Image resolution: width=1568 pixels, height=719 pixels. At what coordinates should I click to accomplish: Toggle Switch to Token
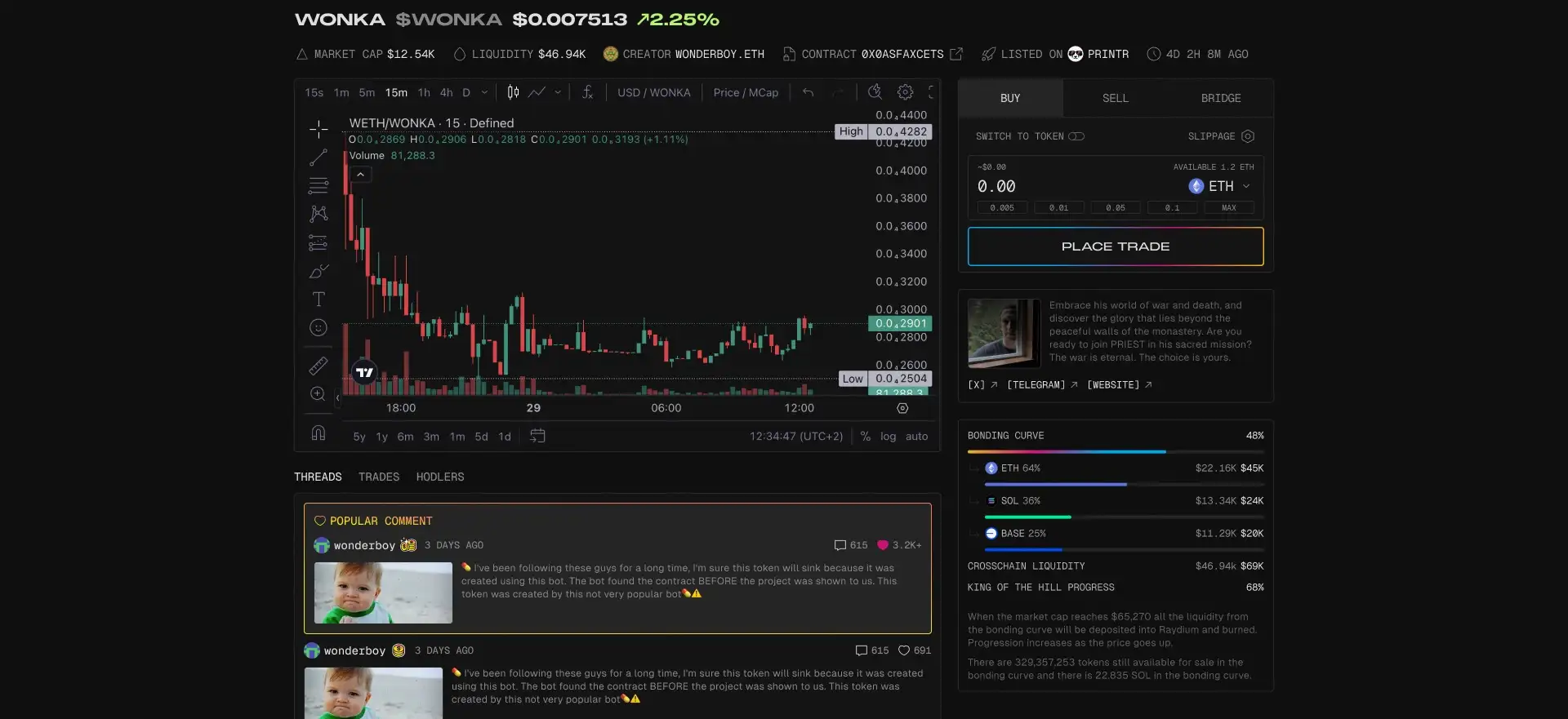(x=1076, y=136)
